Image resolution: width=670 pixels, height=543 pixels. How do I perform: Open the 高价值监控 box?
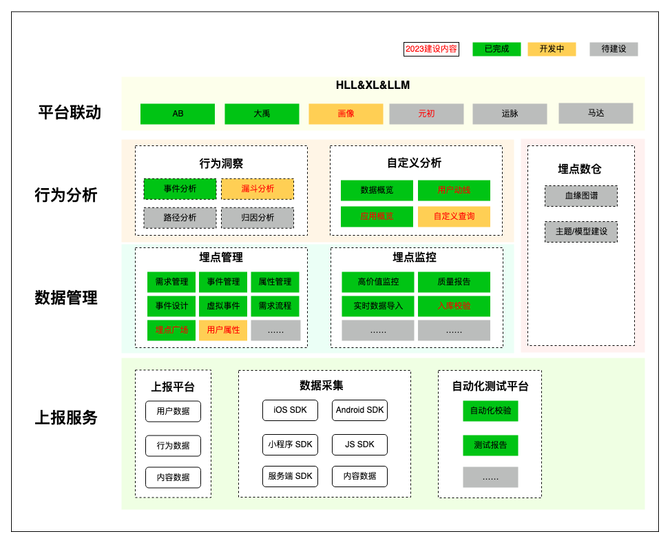378,282
